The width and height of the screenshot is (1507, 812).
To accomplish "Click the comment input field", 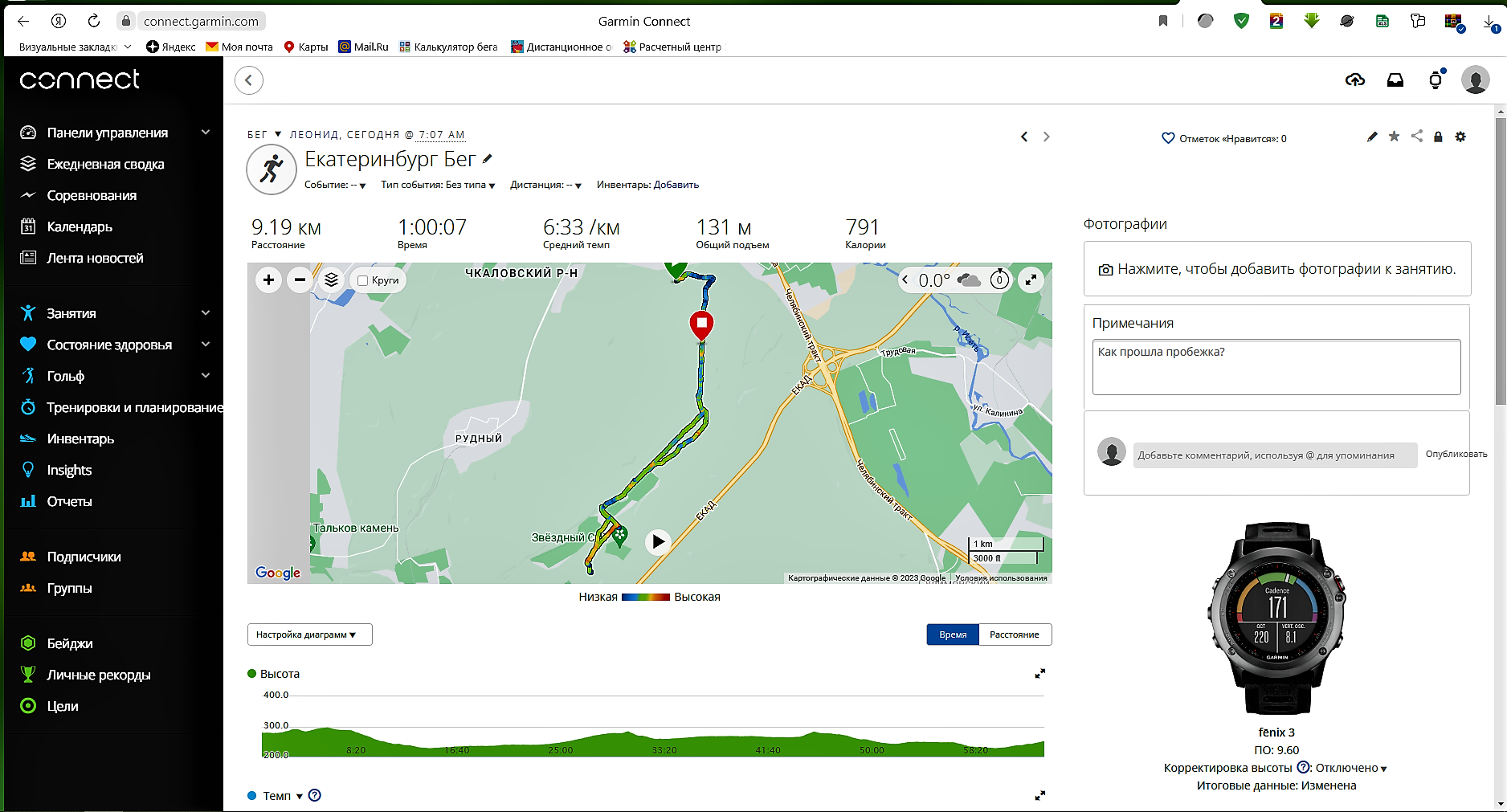I will pyautogui.click(x=1275, y=455).
